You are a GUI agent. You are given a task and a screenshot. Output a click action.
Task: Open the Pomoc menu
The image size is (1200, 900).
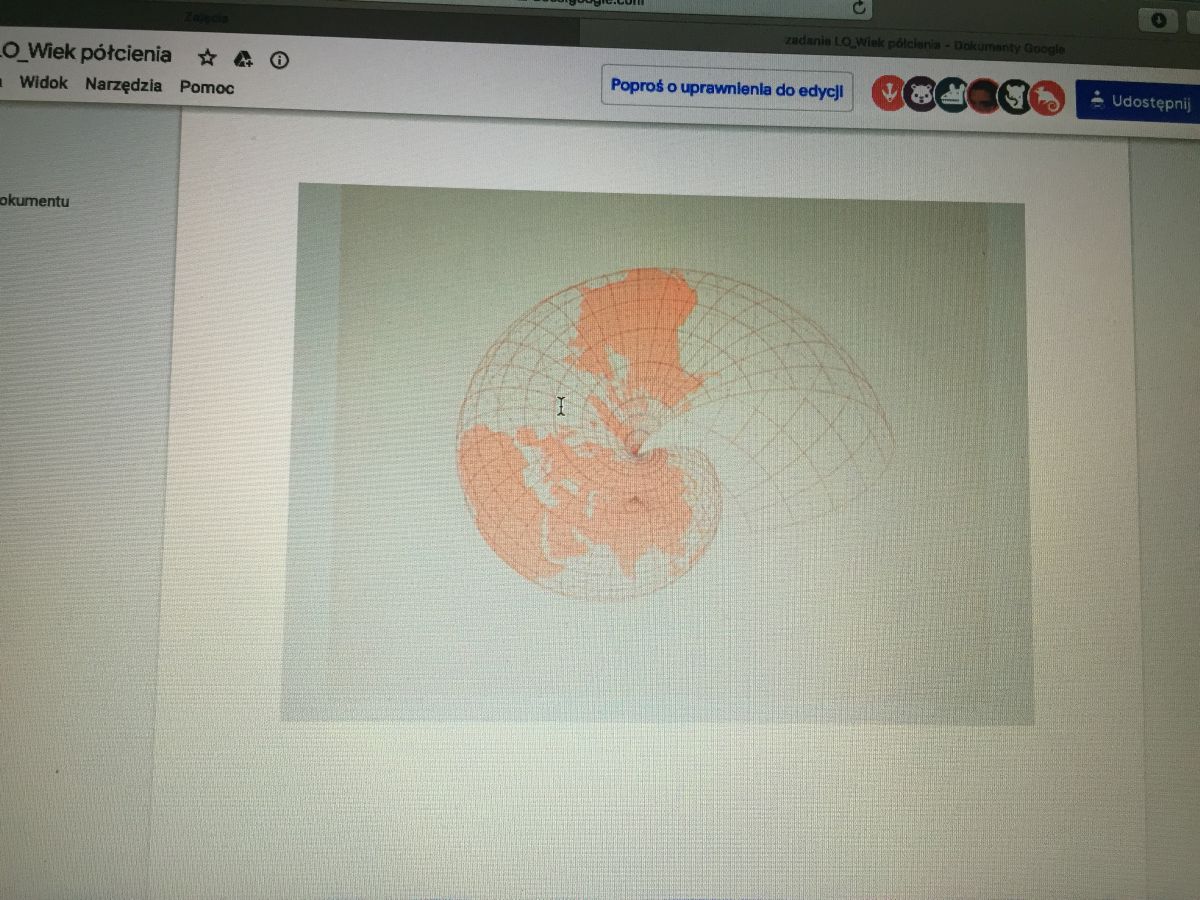[x=207, y=87]
